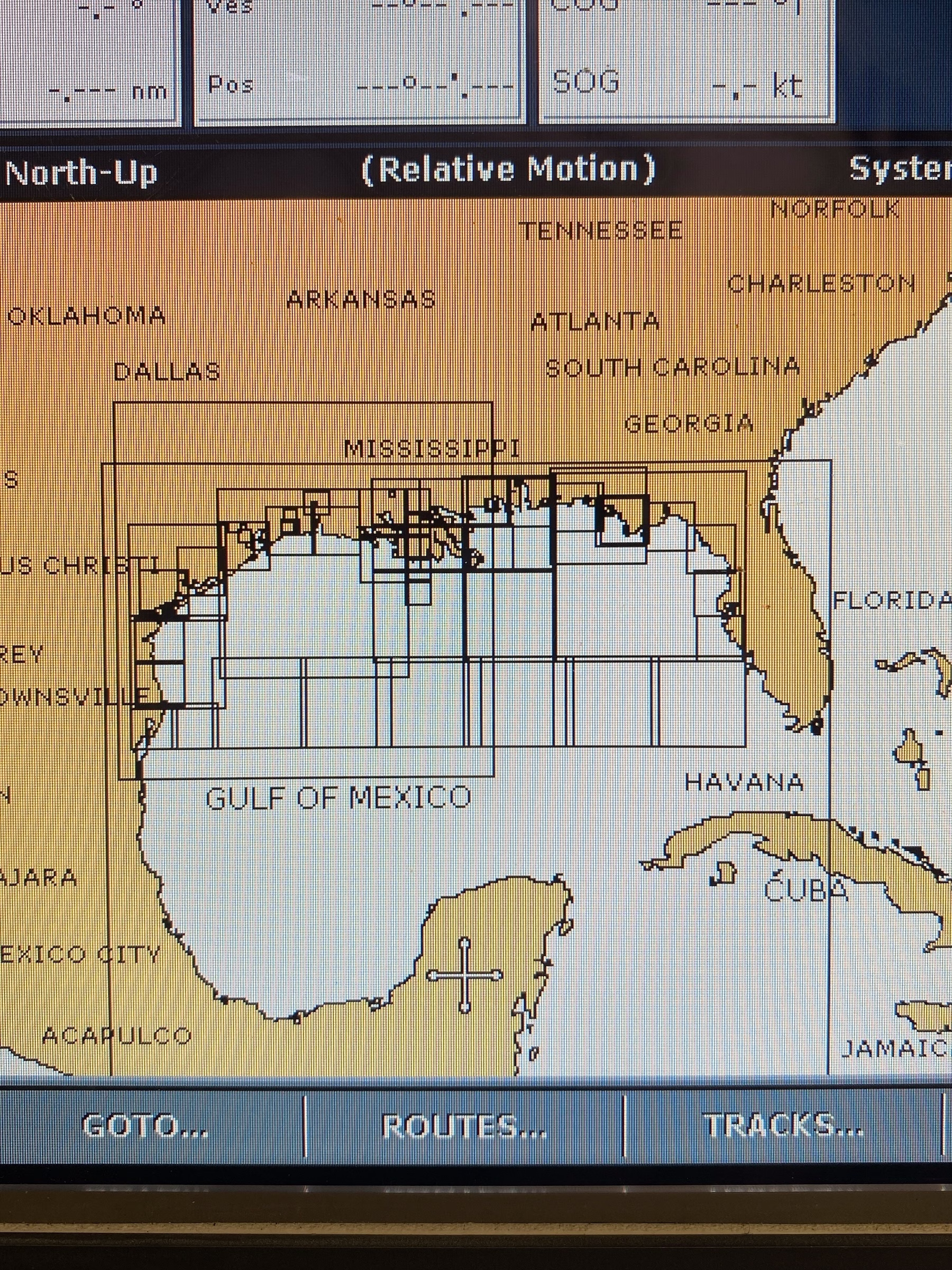
Task: Click the Dallas city label
Action: coord(167,372)
